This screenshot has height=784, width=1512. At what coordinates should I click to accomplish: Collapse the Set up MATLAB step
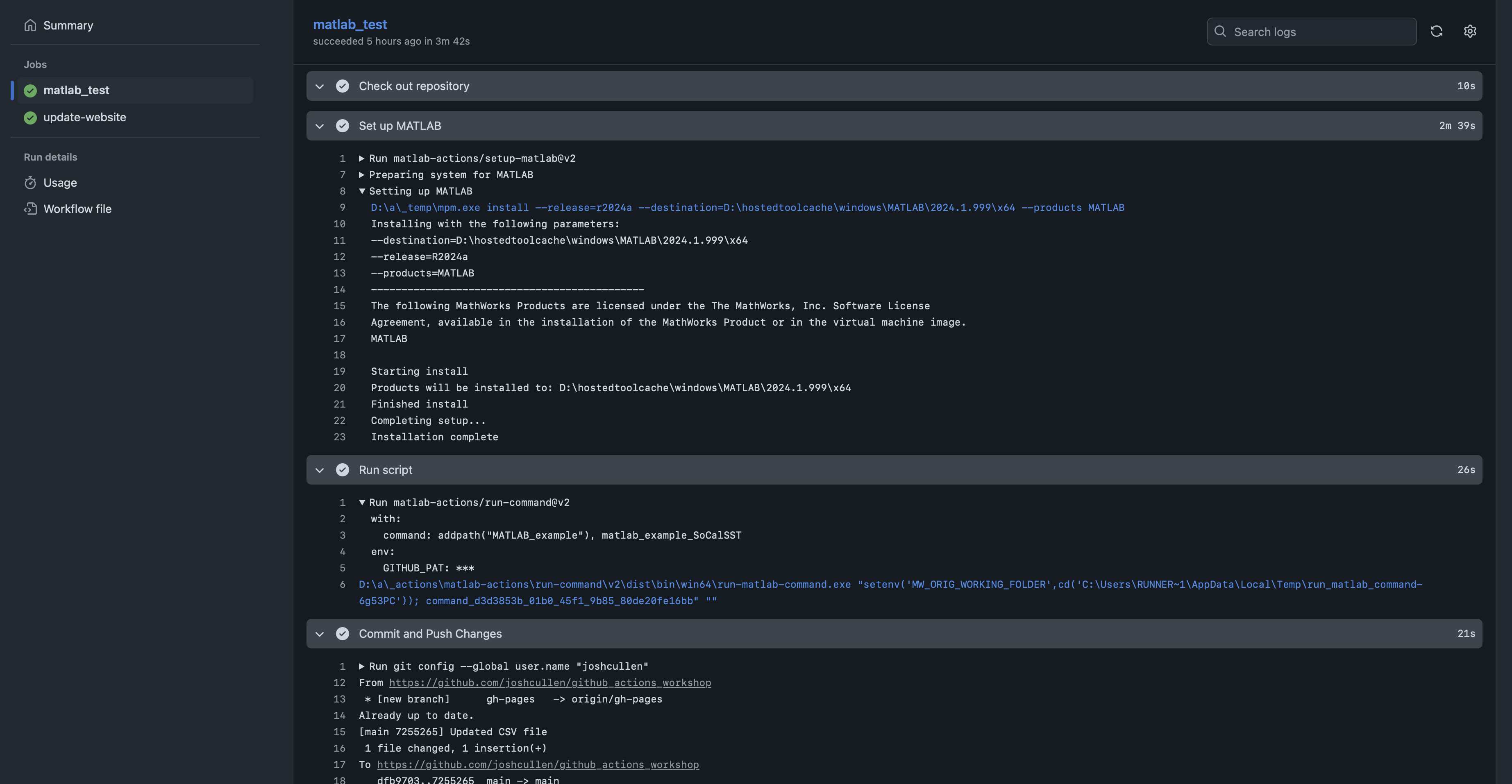point(319,126)
